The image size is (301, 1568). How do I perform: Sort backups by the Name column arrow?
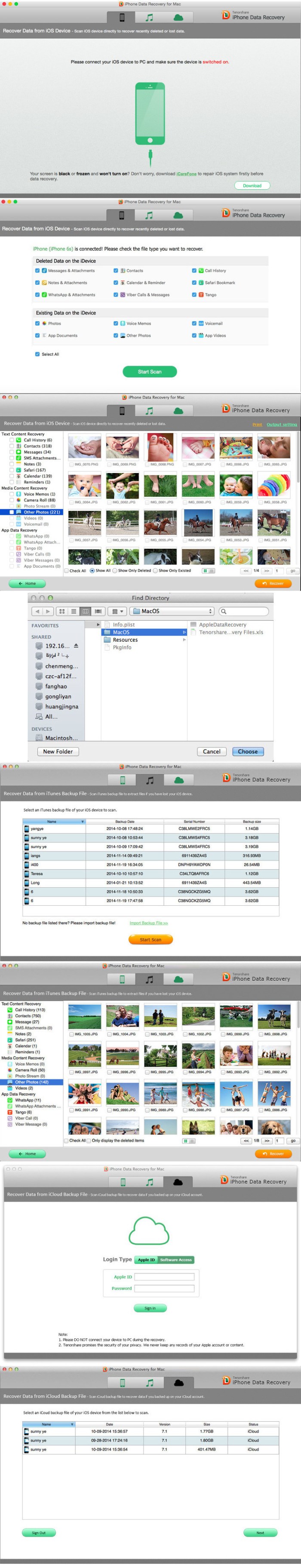(x=83, y=822)
